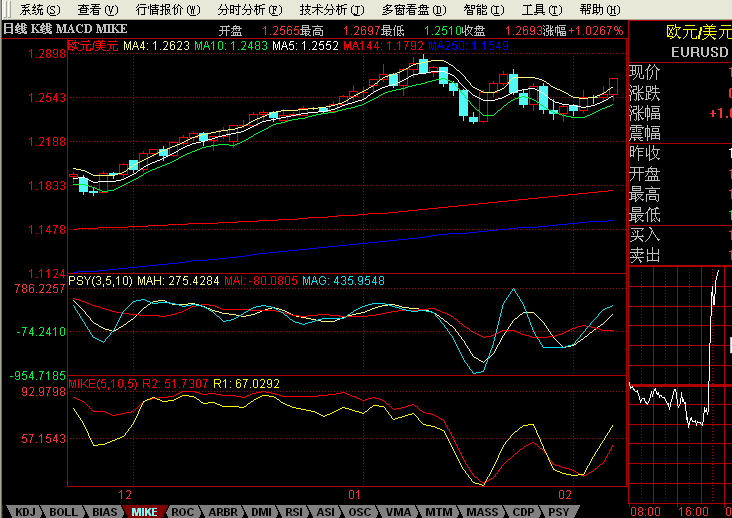Open the 智能(I) menu
The height and width of the screenshot is (518, 732).
[484, 10]
